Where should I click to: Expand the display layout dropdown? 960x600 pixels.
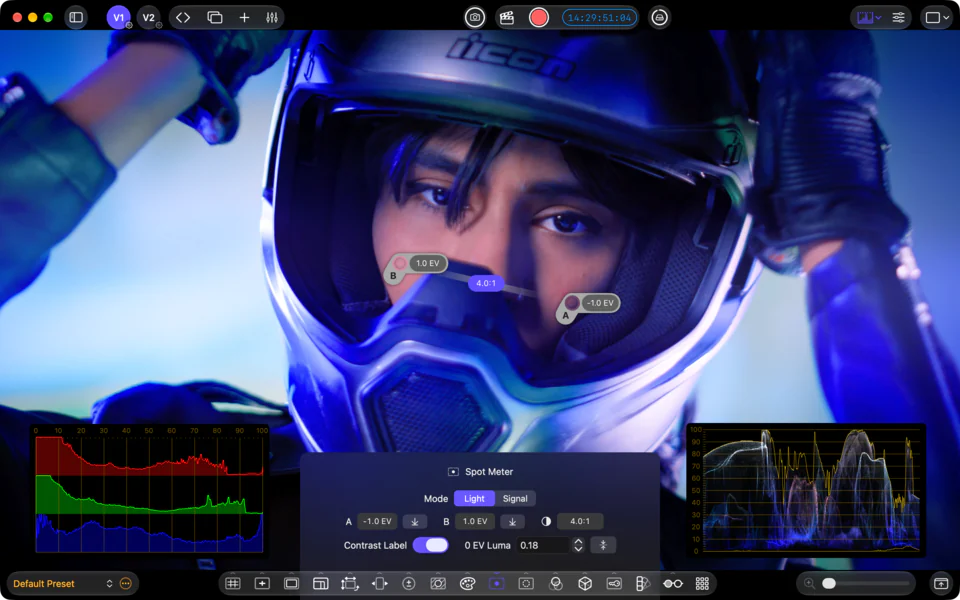tap(936, 18)
